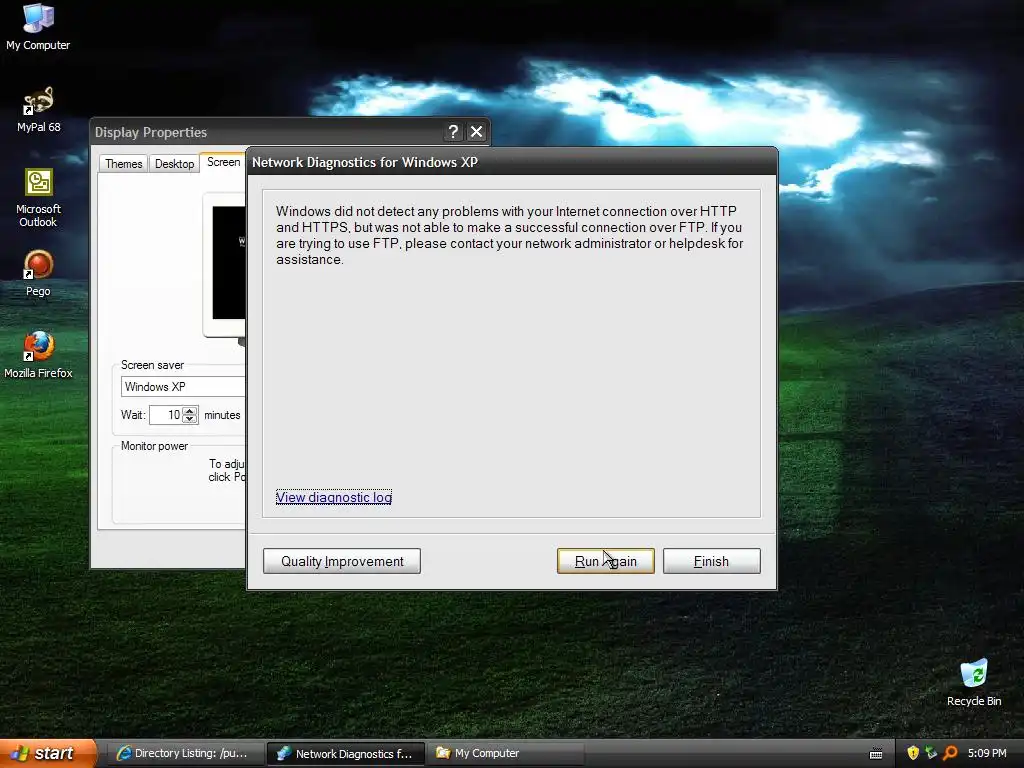Image resolution: width=1024 pixels, height=768 pixels.
Task: Launch the MyPal 68 browser shortcut
Action: 38,108
